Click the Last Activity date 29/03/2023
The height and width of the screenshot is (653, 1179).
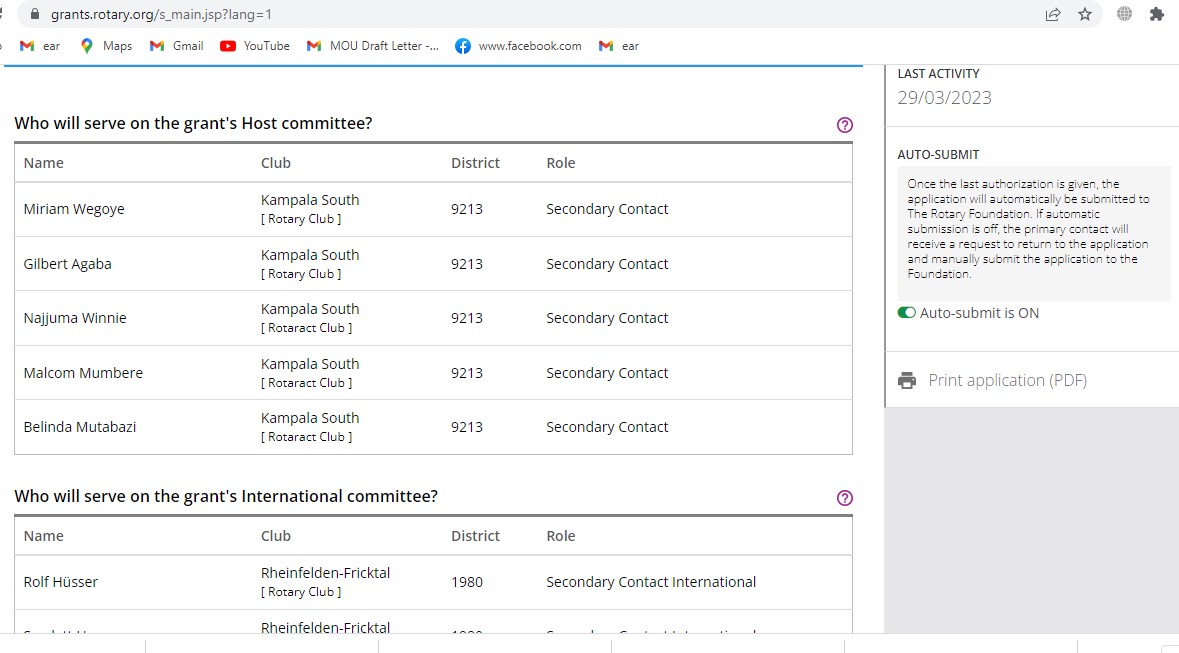[944, 98]
